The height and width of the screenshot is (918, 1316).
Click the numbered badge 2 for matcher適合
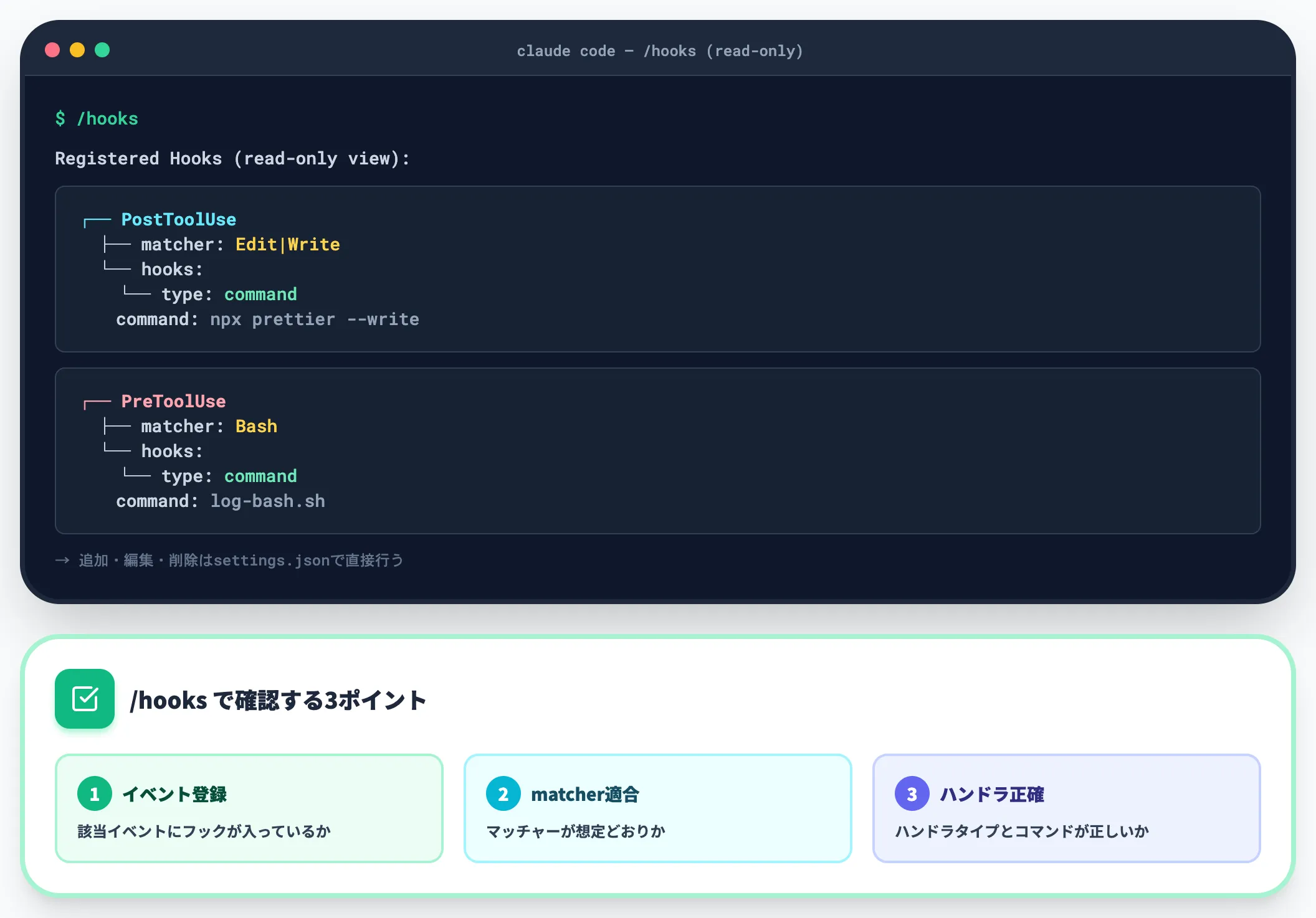(503, 793)
